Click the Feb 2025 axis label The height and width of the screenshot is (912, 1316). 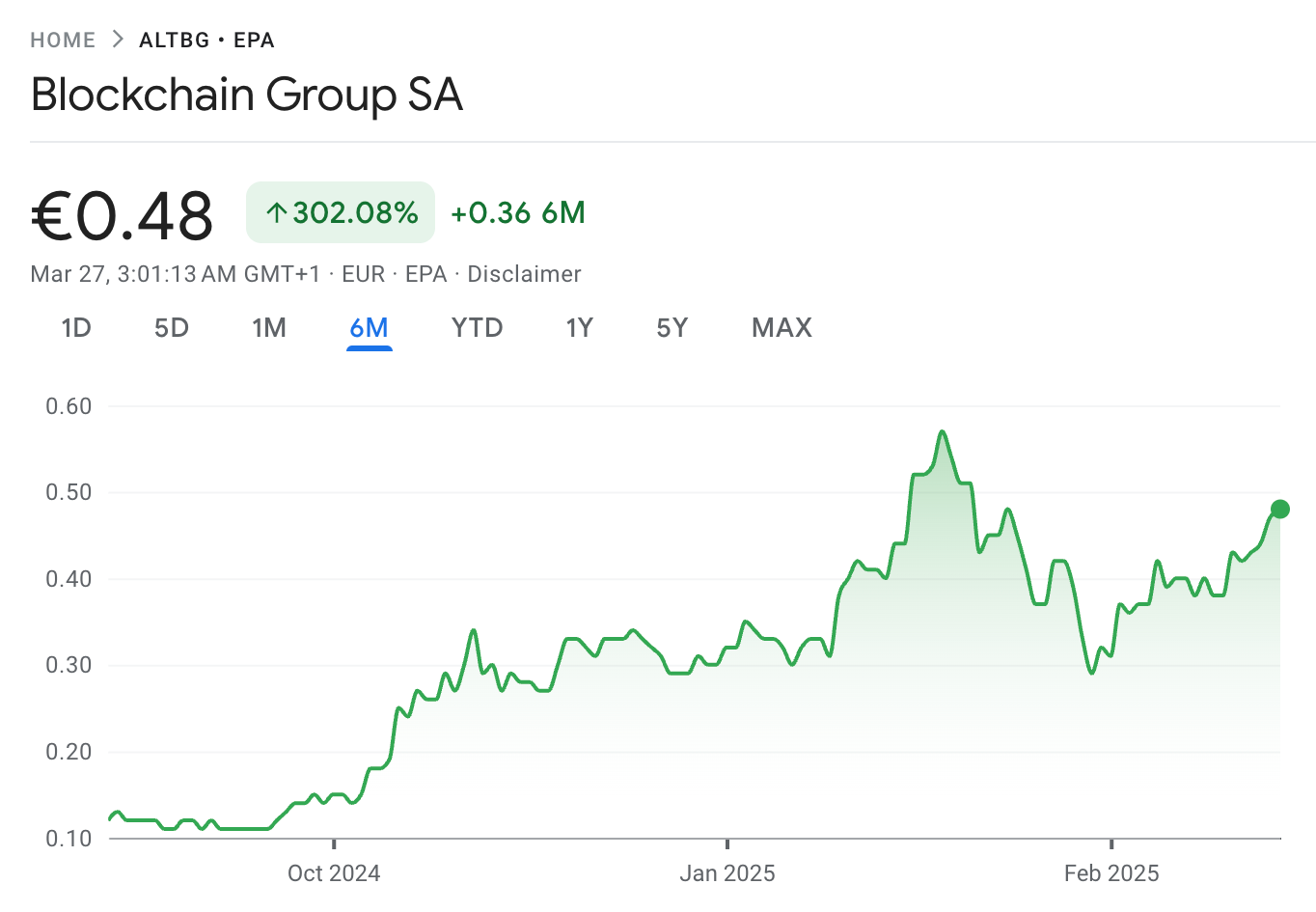coord(1111,873)
